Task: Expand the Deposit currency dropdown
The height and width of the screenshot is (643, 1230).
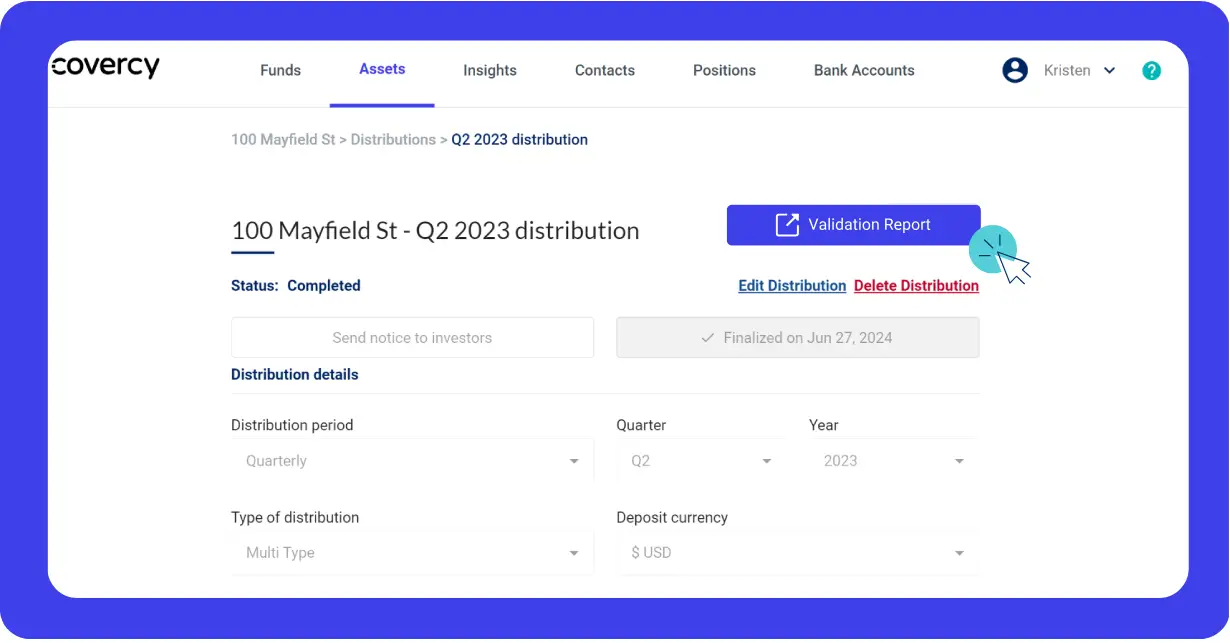Action: (x=959, y=552)
